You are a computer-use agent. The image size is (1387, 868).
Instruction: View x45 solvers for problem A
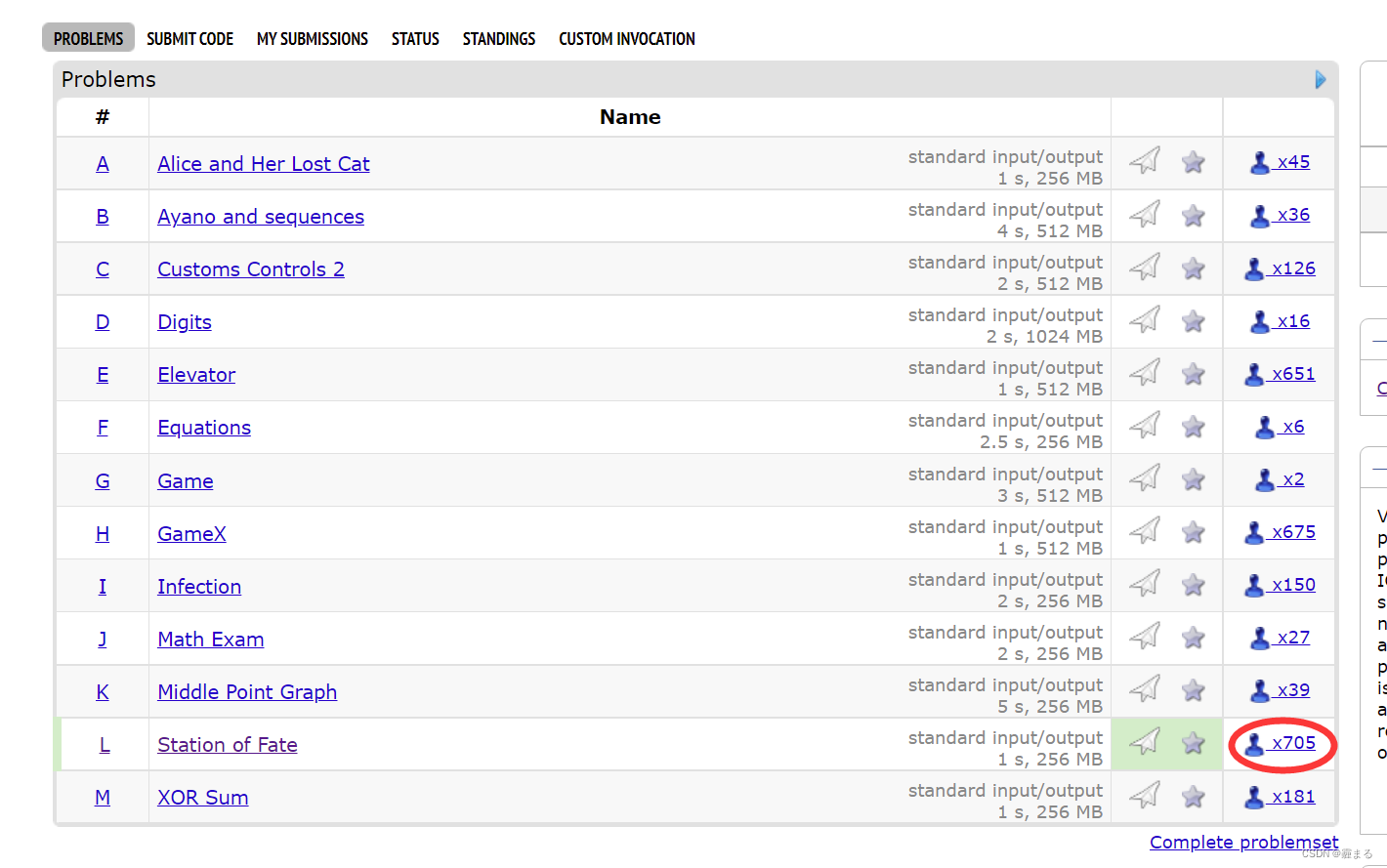(x=1281, y=162)
